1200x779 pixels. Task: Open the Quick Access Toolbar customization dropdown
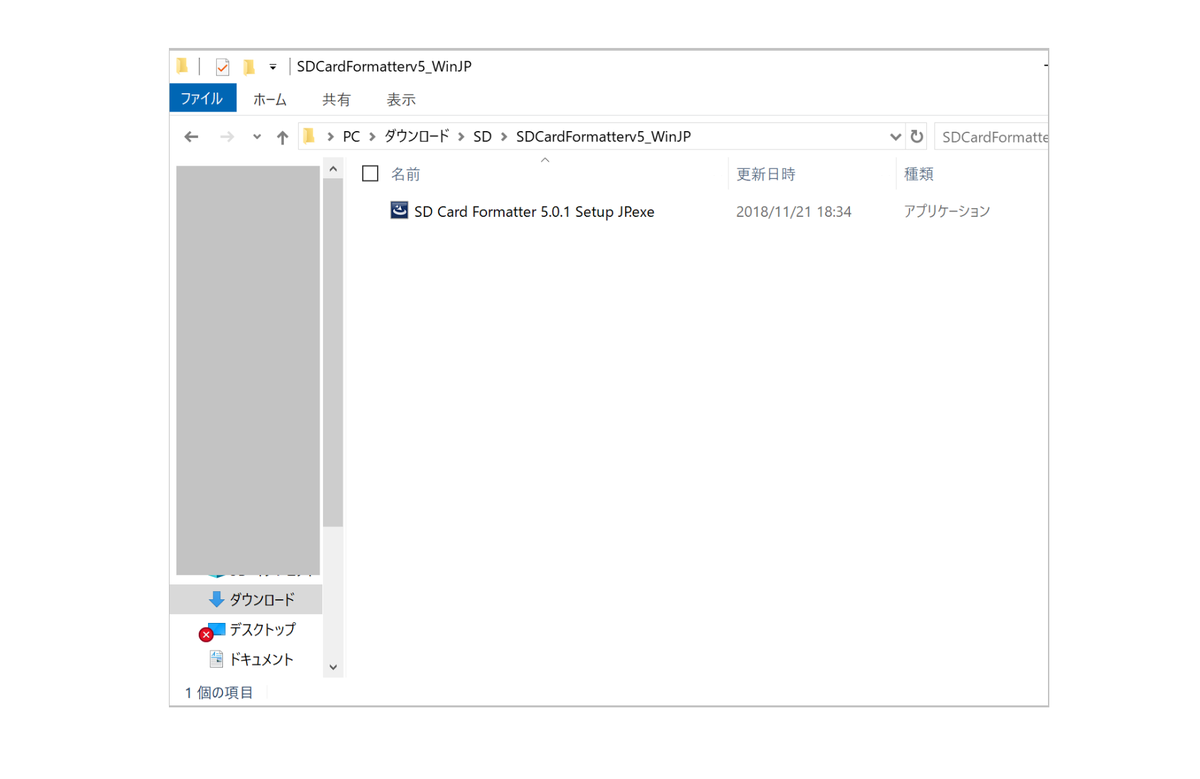273,66
